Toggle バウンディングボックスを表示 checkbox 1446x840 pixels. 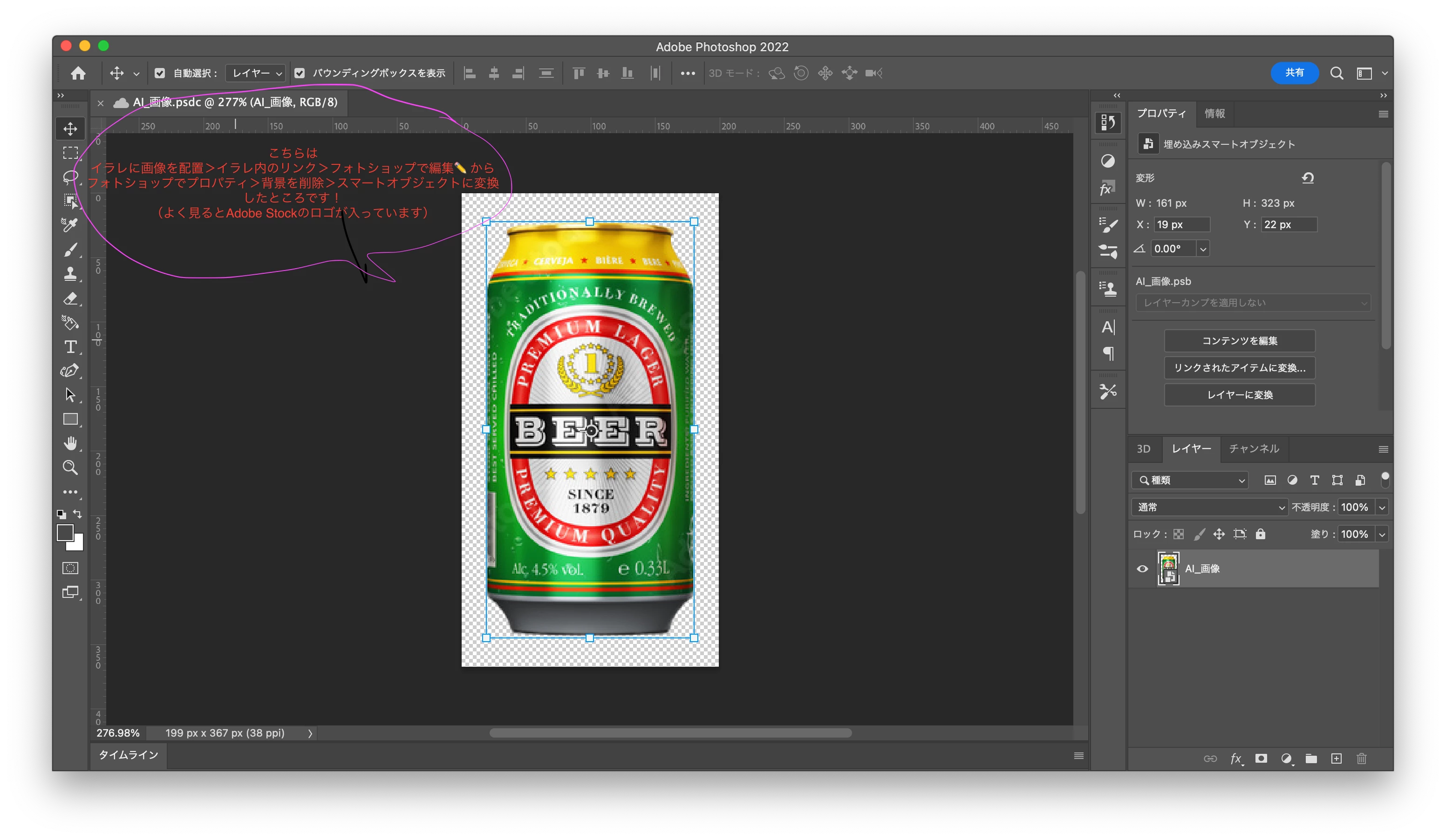point(300,74)
